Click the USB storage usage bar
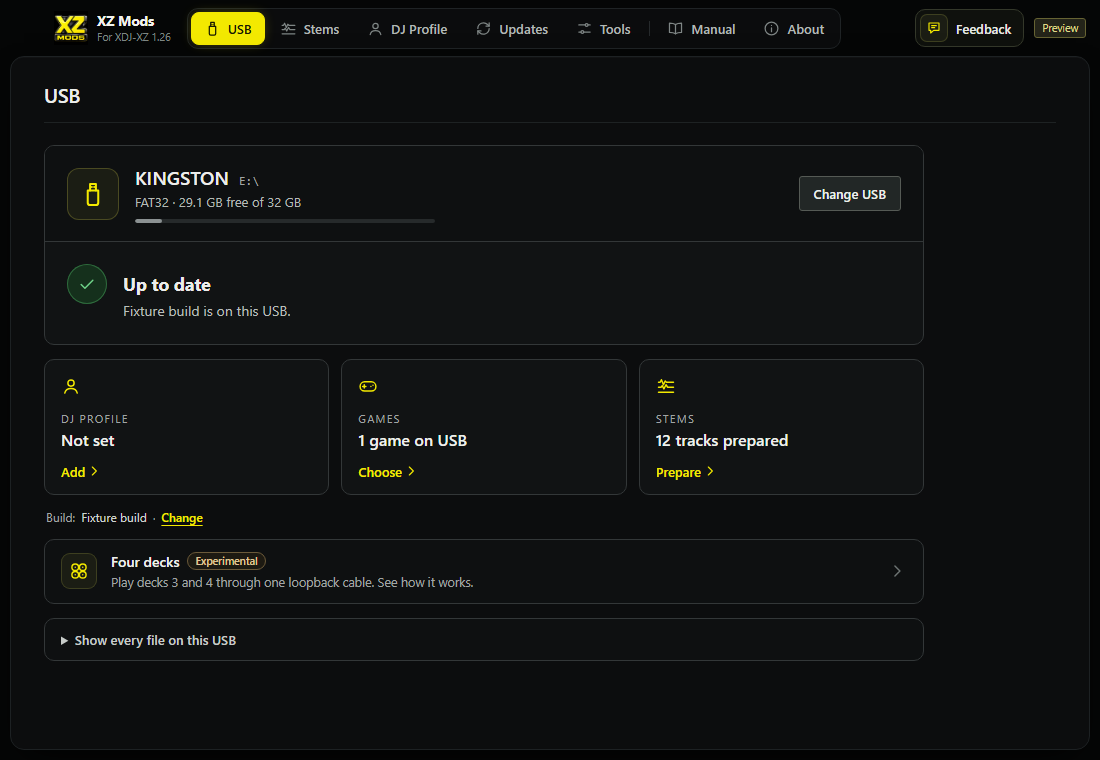 pyautogui.click(x=285, y=221)
